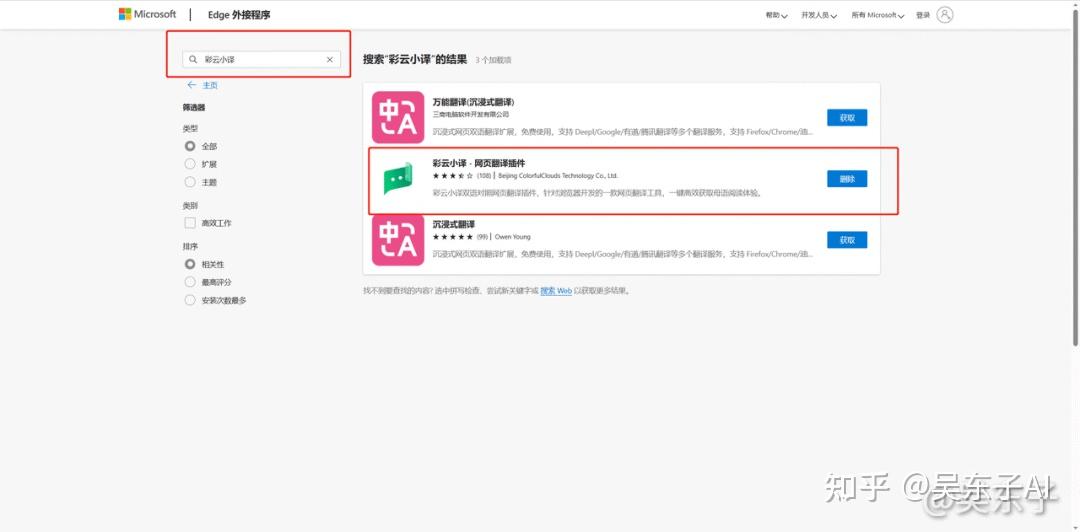Screen dimensions: 1080x532
Task: Expand the 开发人员 dropdown menu
Action: coord(819,15)
